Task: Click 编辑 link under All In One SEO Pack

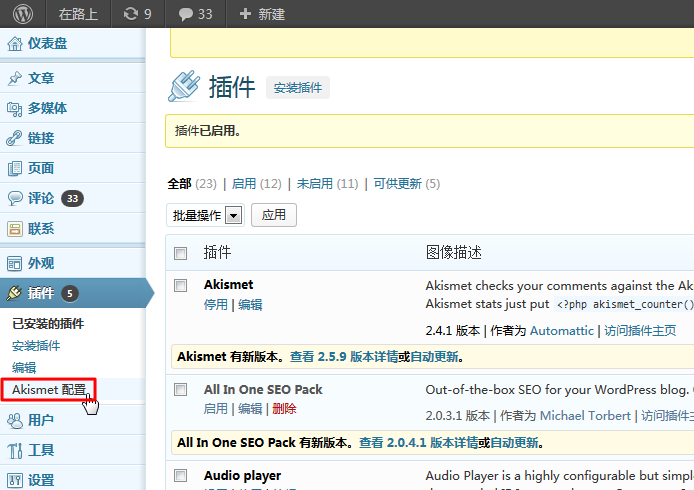Action: pos(250,409)
